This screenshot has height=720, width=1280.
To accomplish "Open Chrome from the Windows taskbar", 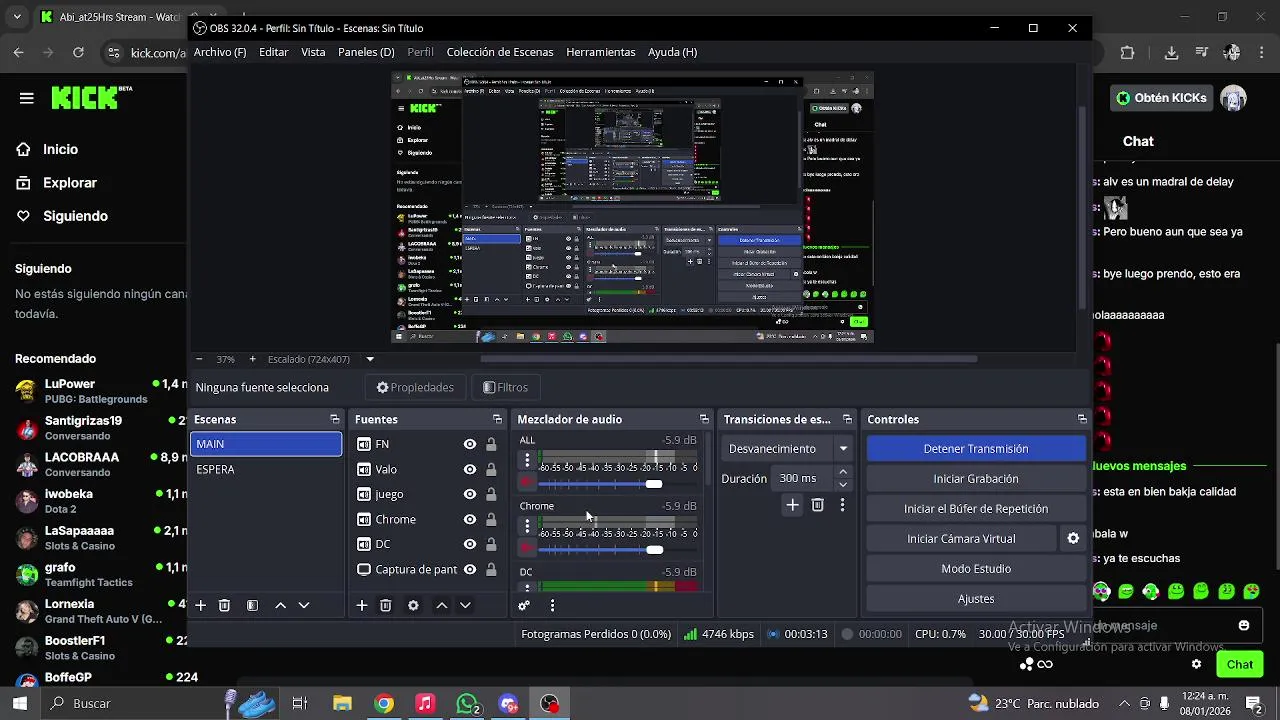I will (384, 703).
